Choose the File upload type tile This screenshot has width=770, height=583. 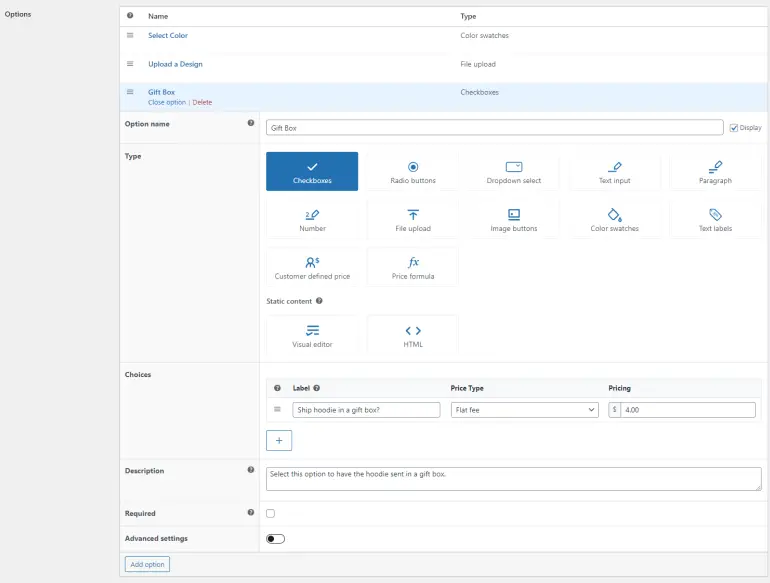click(413, 219)
